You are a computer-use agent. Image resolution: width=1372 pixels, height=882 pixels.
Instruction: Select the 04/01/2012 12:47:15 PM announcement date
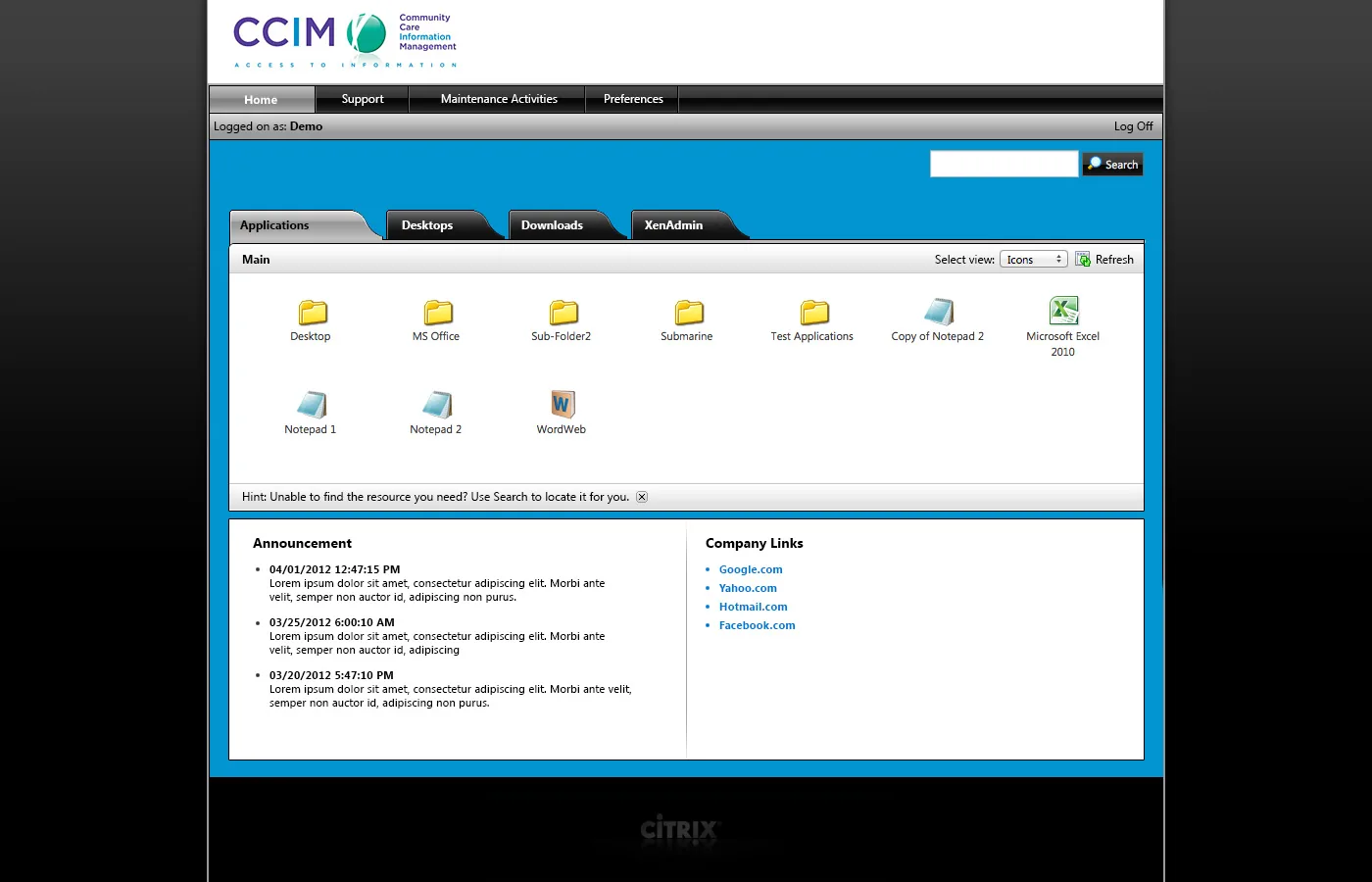click(x=335, y=569)
